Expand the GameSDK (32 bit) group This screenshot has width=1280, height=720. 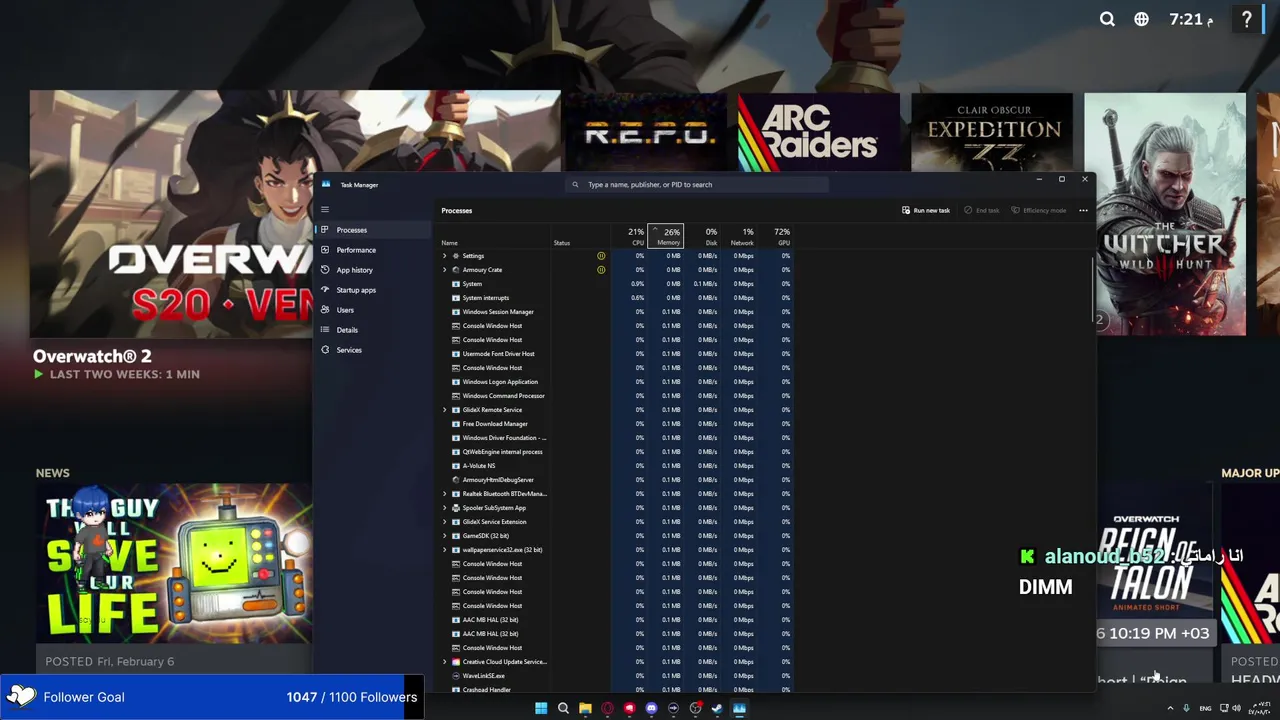(445, 536)
